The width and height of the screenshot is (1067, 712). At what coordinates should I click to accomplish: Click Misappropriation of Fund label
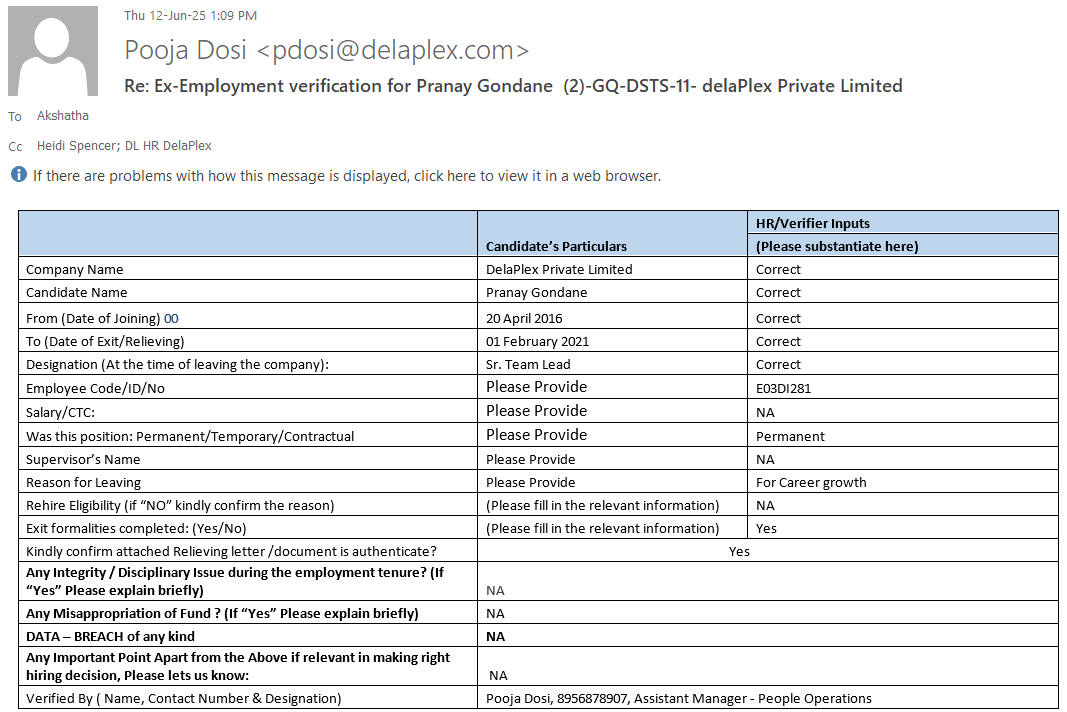[222, 614]
